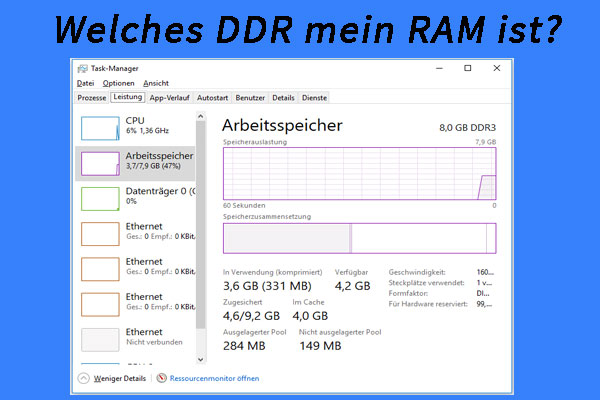Click the sidebar scroll up arrow
The width and height of the screenshot is (600, 400).
[x=201, y=116]
